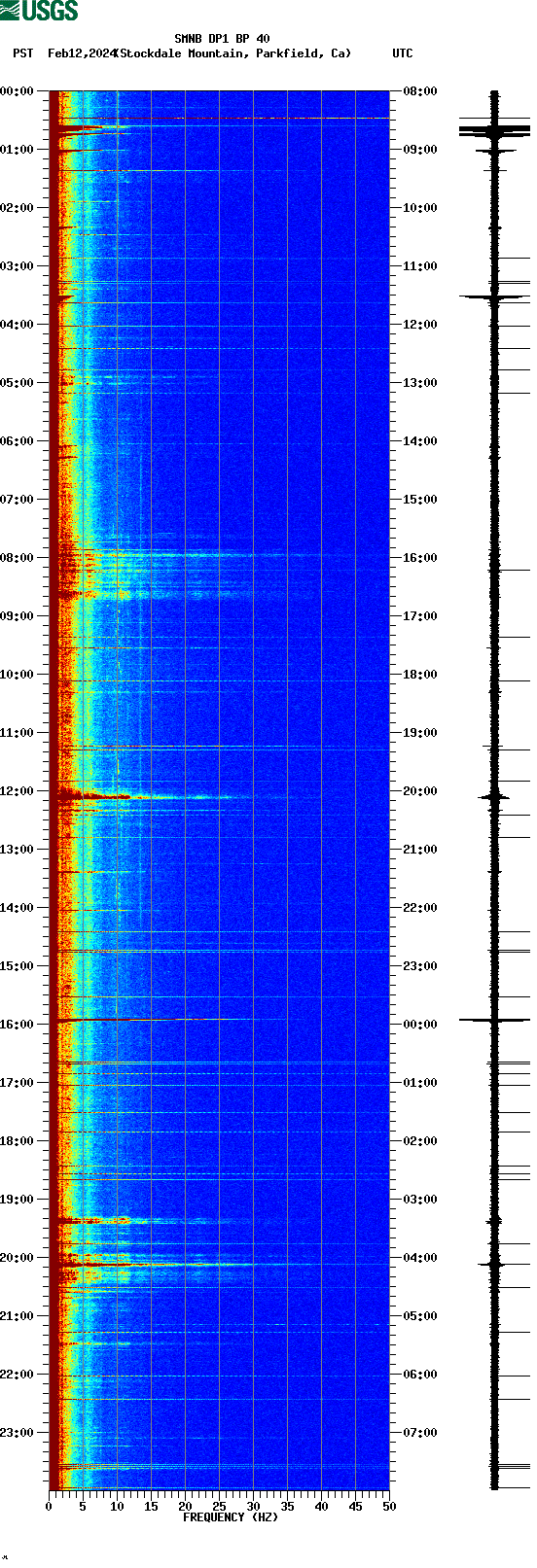
Task: Click the '20:00' PST time label on left axis
Action: click(18, 1258)
